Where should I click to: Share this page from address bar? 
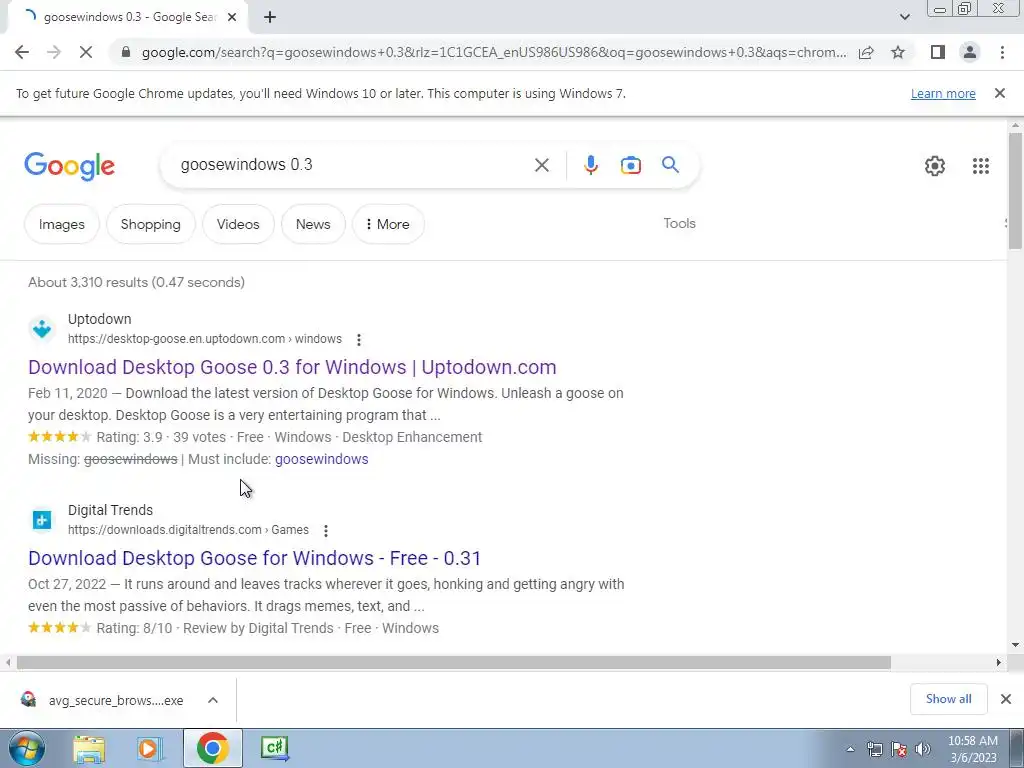pos(866,52)
